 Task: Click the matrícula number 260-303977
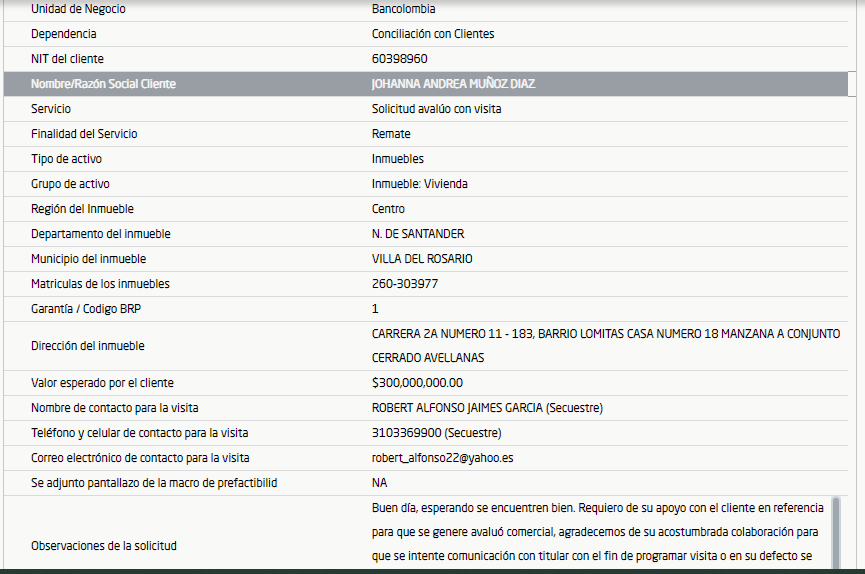click(405, 284)
